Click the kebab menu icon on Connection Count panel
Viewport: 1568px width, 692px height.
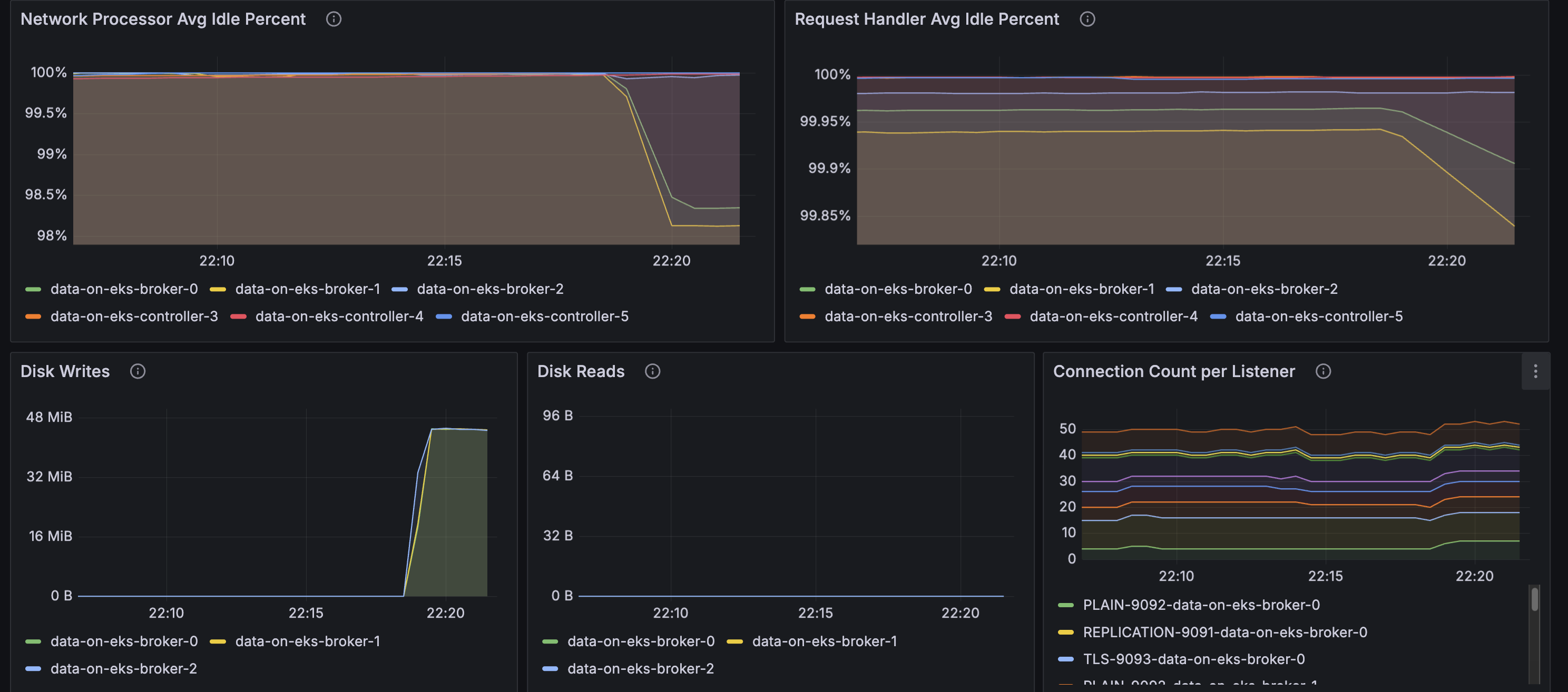[1536, 371]
